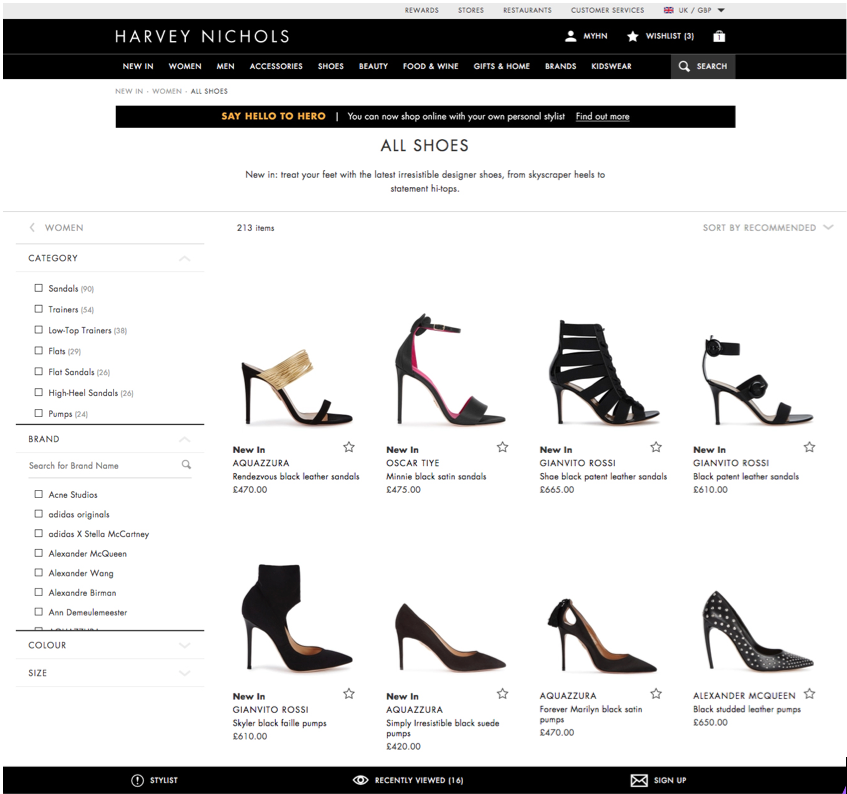Check the Alexander McQueen brand filter

coord(38,553)
